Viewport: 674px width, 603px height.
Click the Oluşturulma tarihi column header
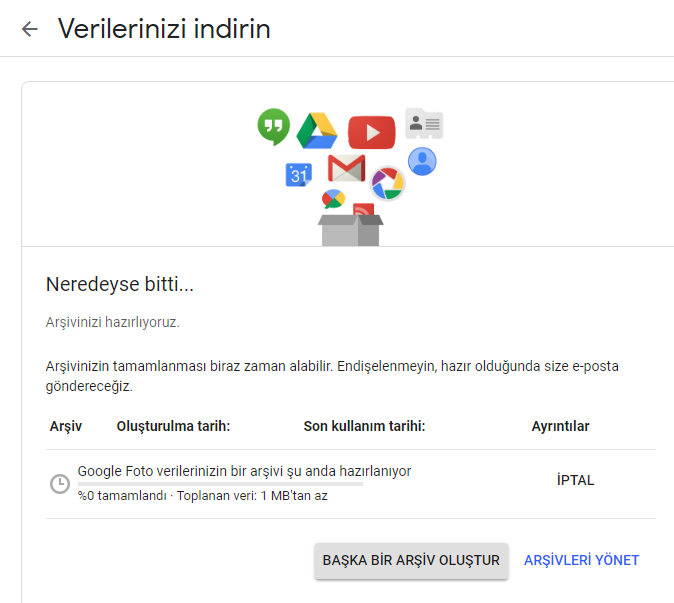[174, 426]
